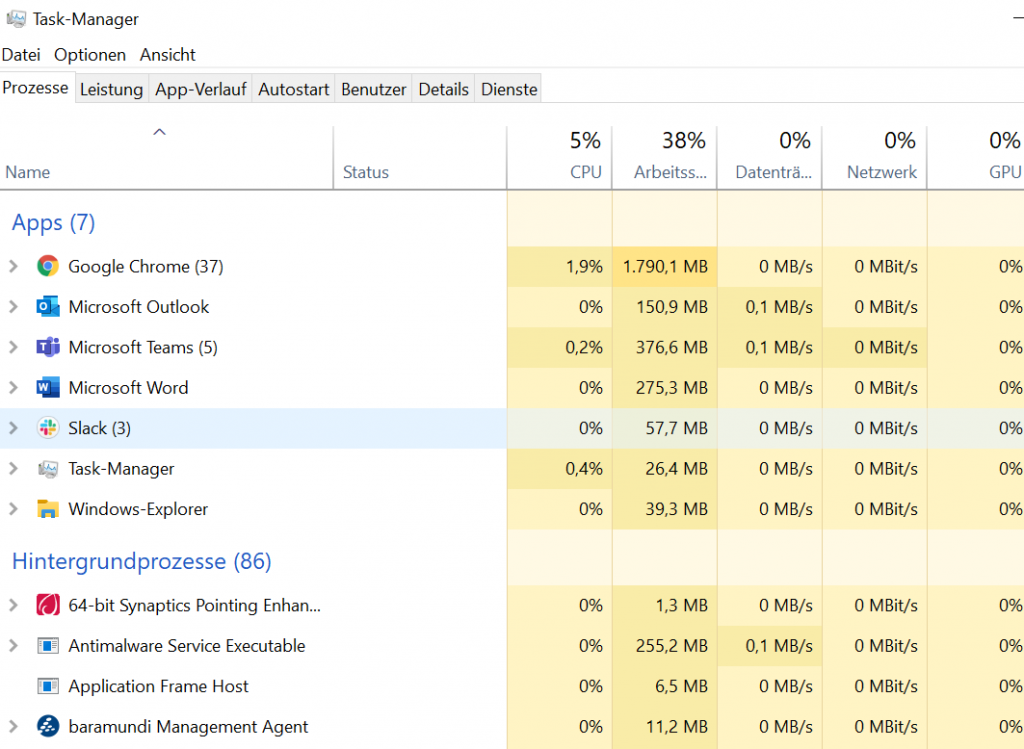The width and height of the screenshot is (1024, 749).
Task: Click the Task-Manager row icon
Action: coord(48,469)
